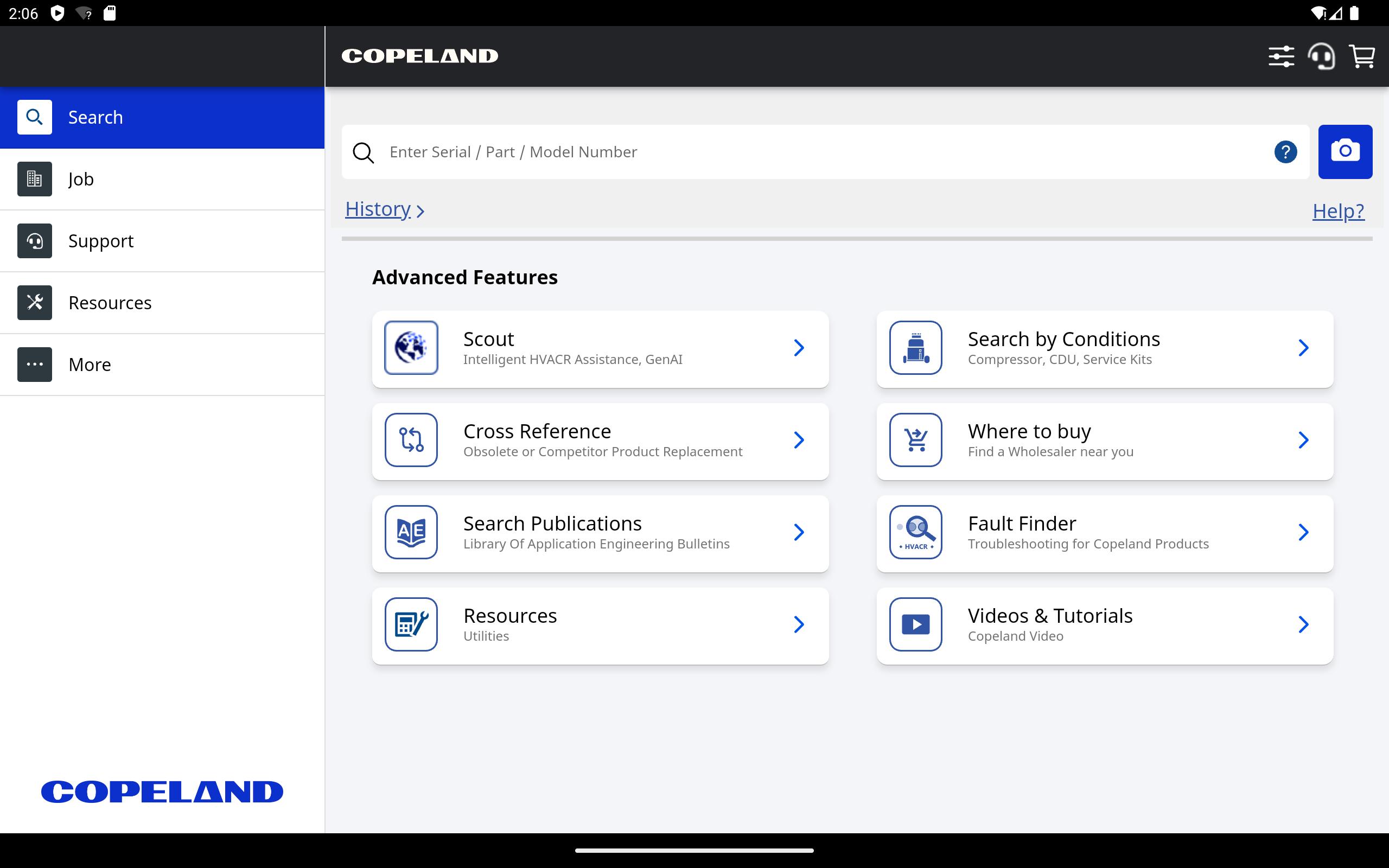Click the Help? link
This screenshot has height=868, width=1389.
[1338, 211]
